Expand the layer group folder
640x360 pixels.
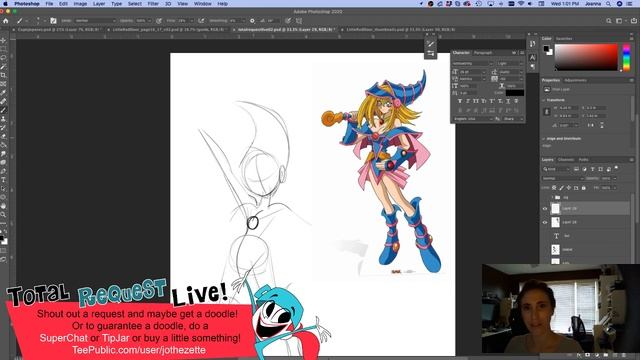coord(552,198)
